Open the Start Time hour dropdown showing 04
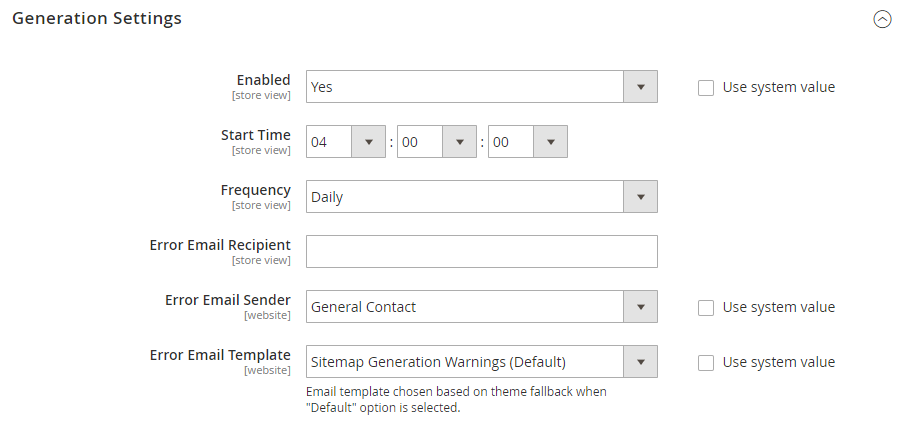This screenshot has height=425, width=906. pos(346,142)
